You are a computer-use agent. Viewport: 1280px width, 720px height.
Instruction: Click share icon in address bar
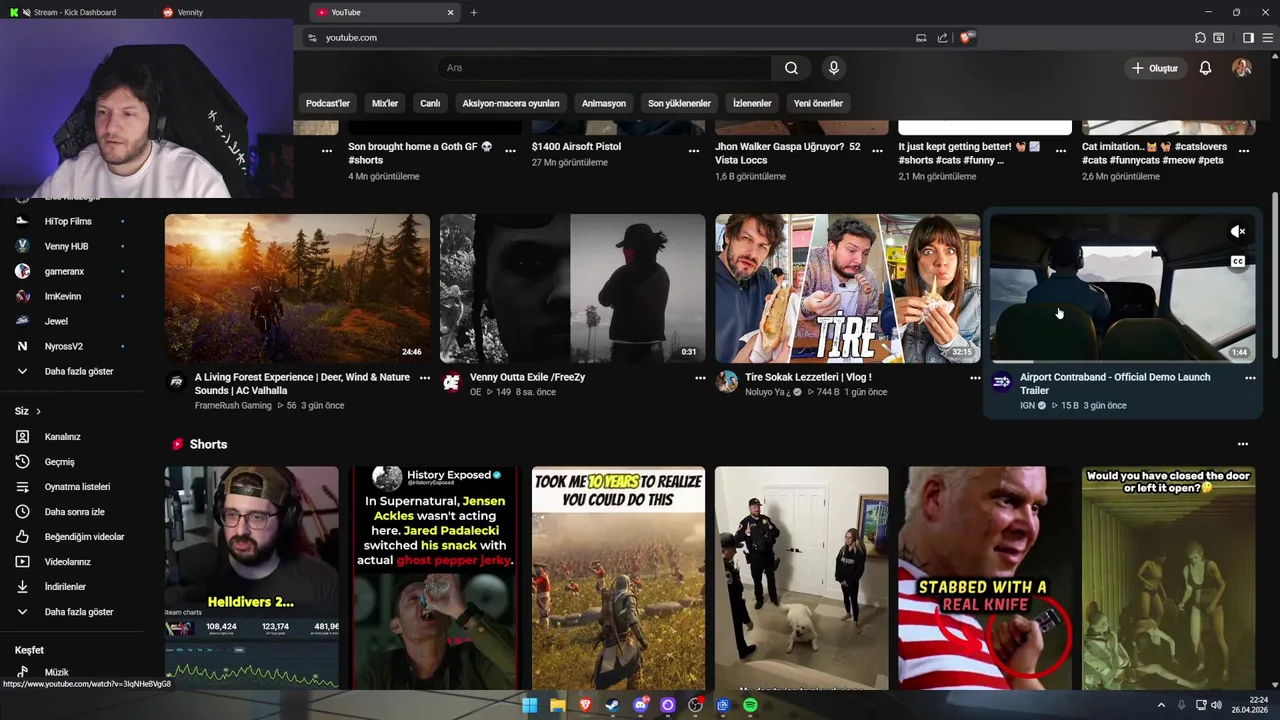click(942, 38)
